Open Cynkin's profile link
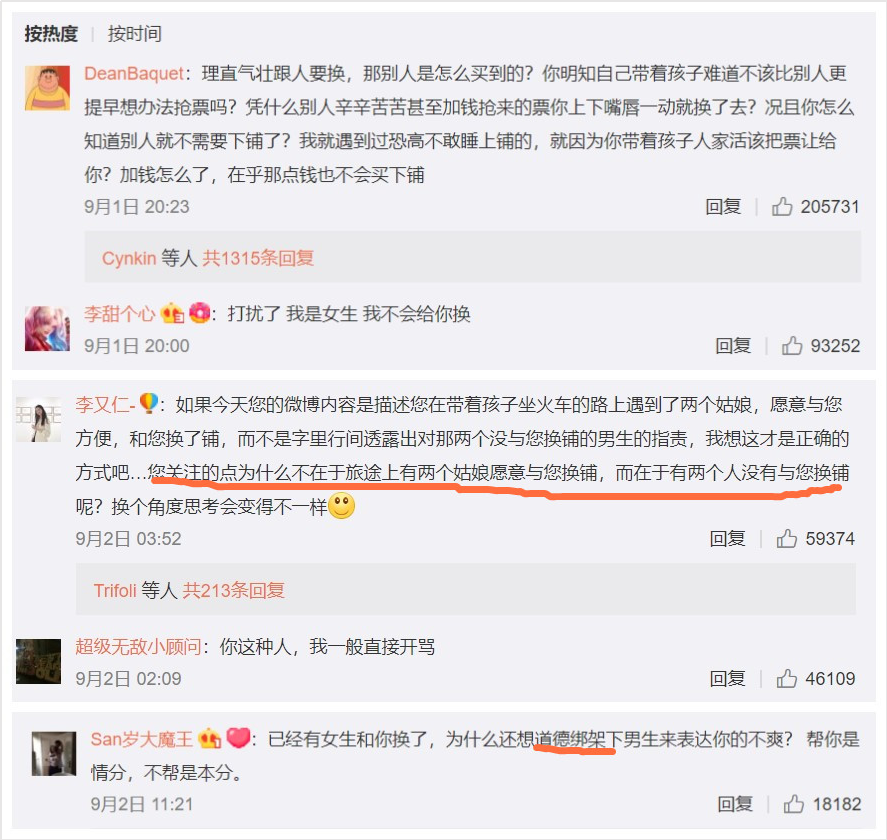Viewport: 887px width, 840px height. [x=129, y=258]
